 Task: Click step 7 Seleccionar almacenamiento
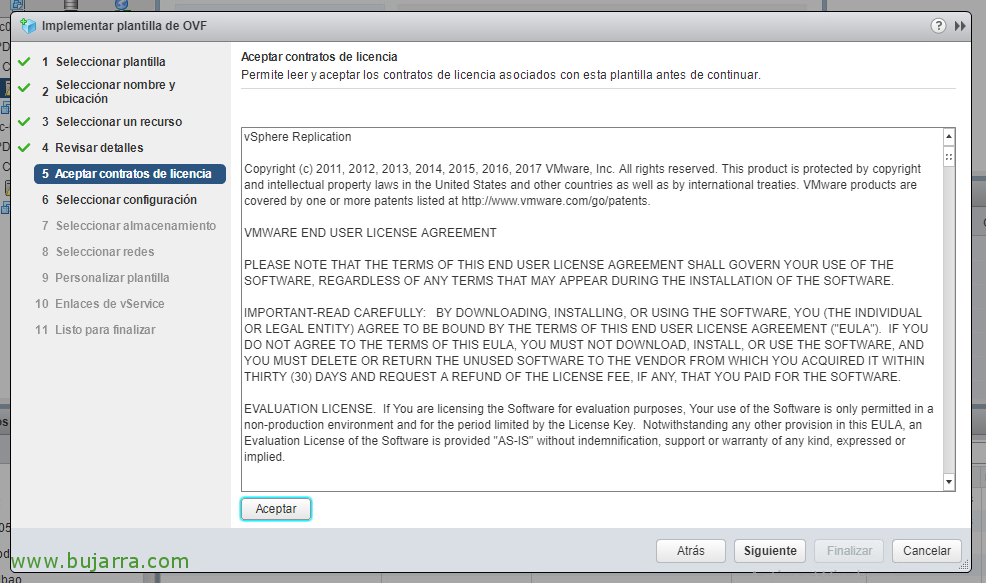[x=129, y=226]
